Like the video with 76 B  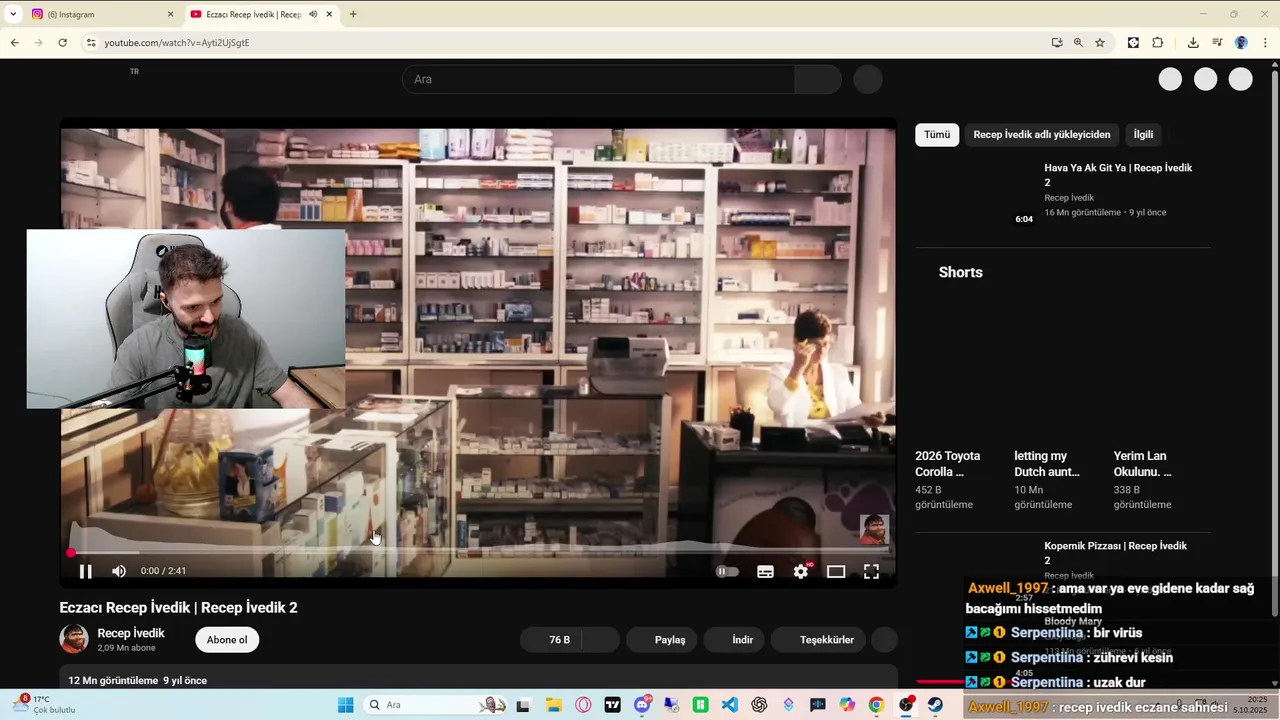(x=552, y=640)
